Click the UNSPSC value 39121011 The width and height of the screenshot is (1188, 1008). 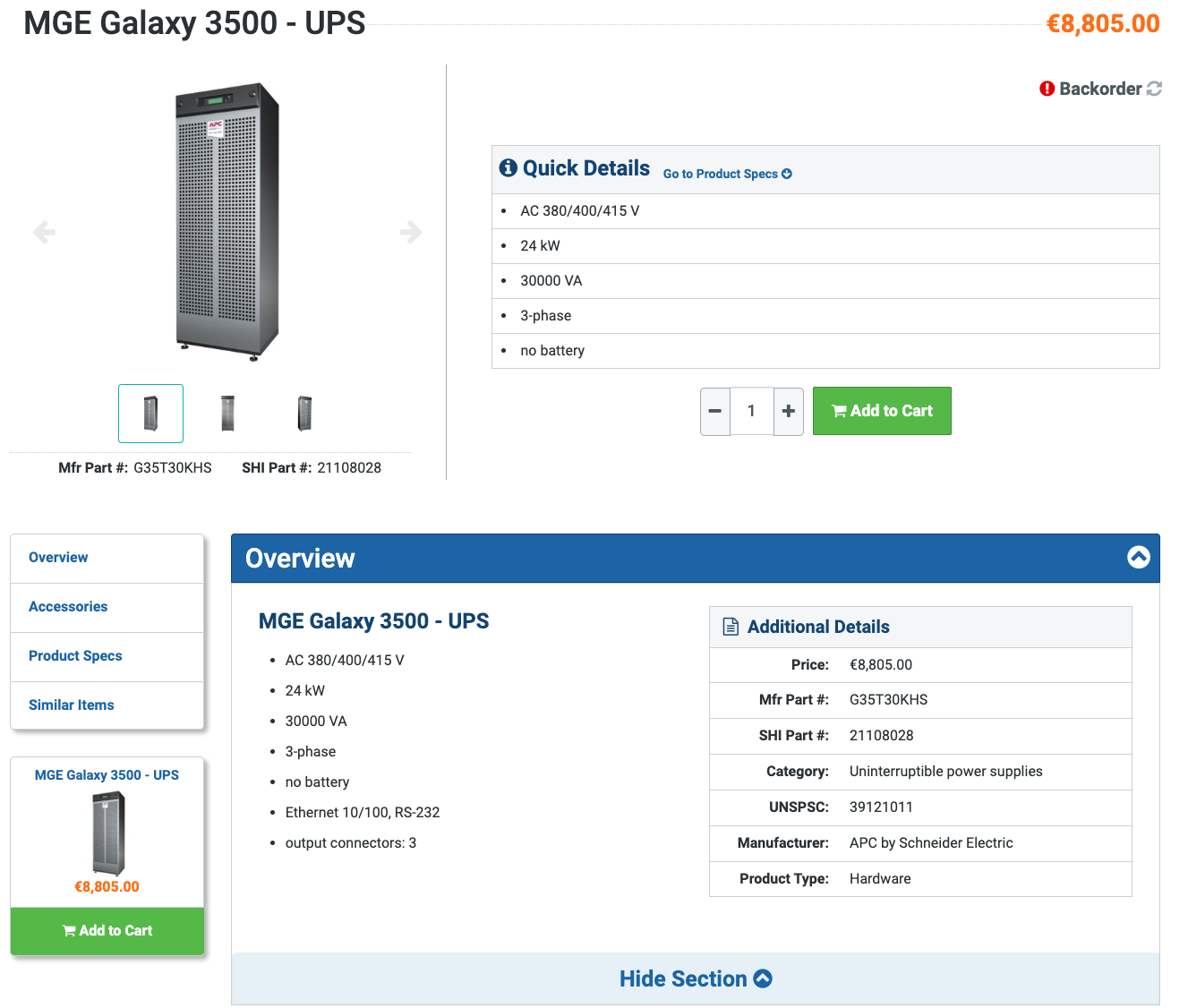tap(881, 807)
